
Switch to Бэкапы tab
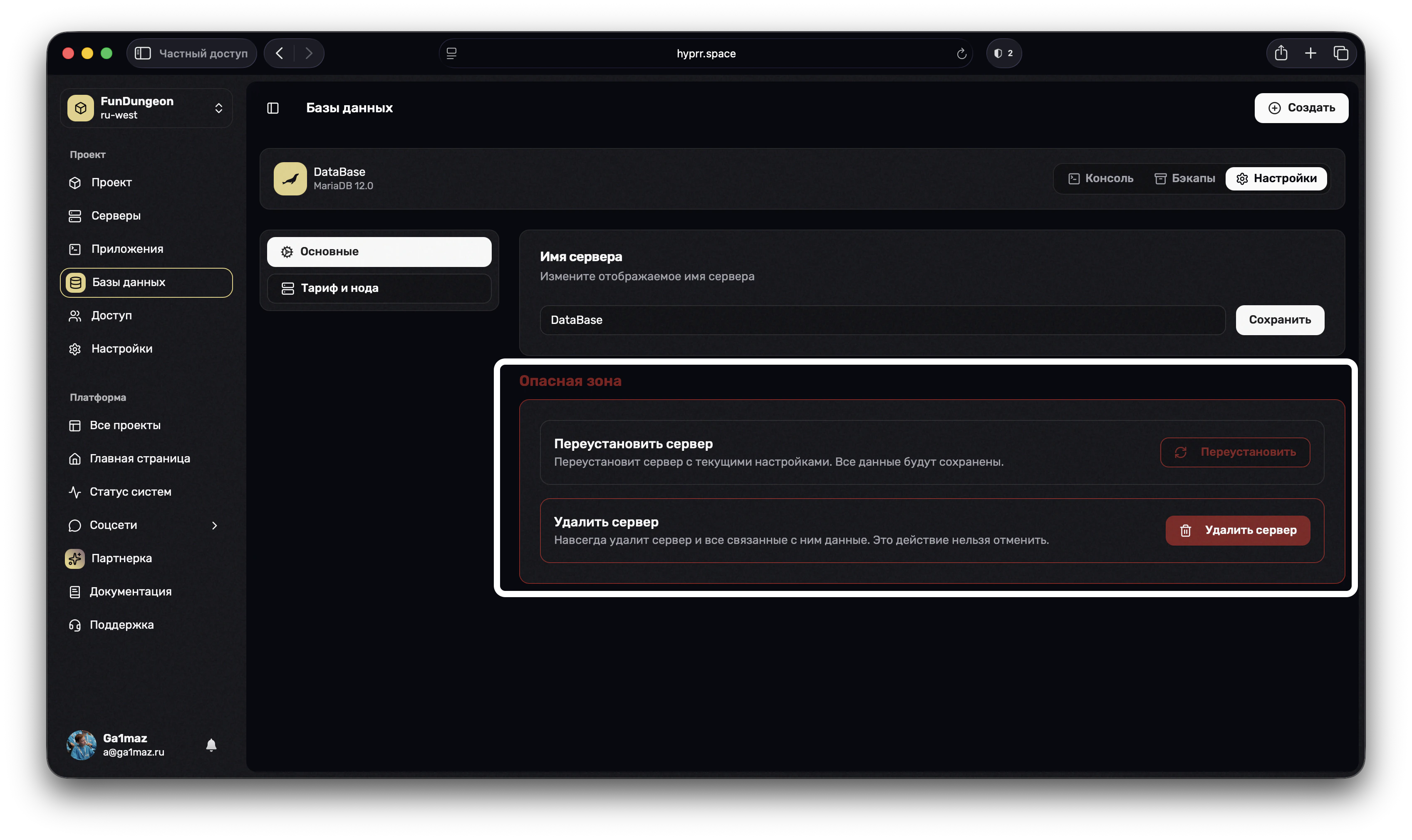1184,178
